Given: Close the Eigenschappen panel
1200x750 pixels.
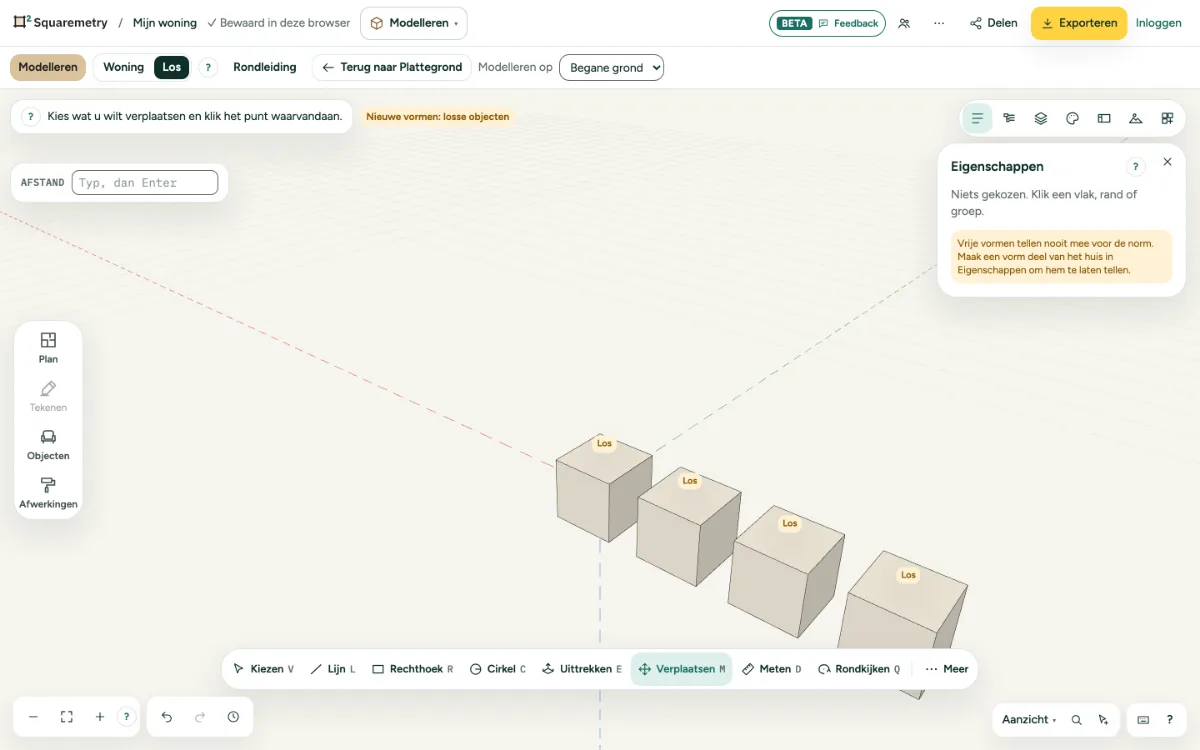Looking at the screenshot, I should 1167,162.
